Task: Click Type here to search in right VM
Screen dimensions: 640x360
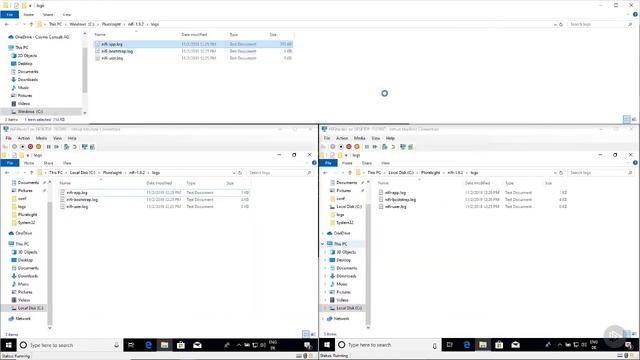Action: 387,345
